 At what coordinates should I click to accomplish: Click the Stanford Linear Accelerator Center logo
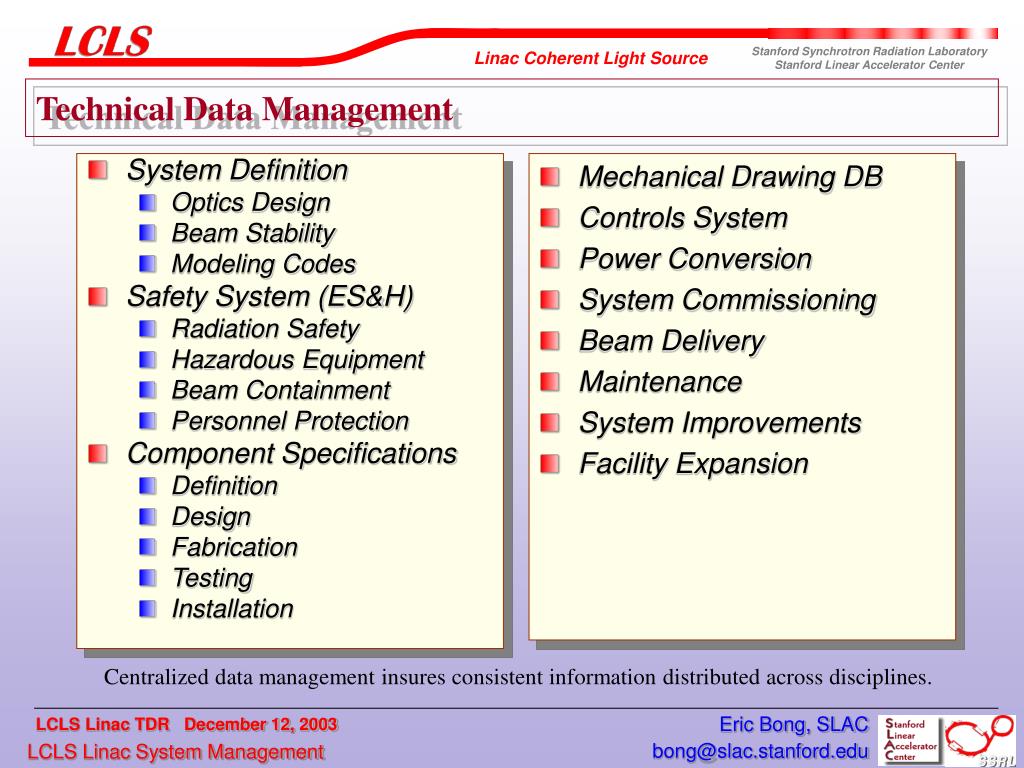pos(908,739)
